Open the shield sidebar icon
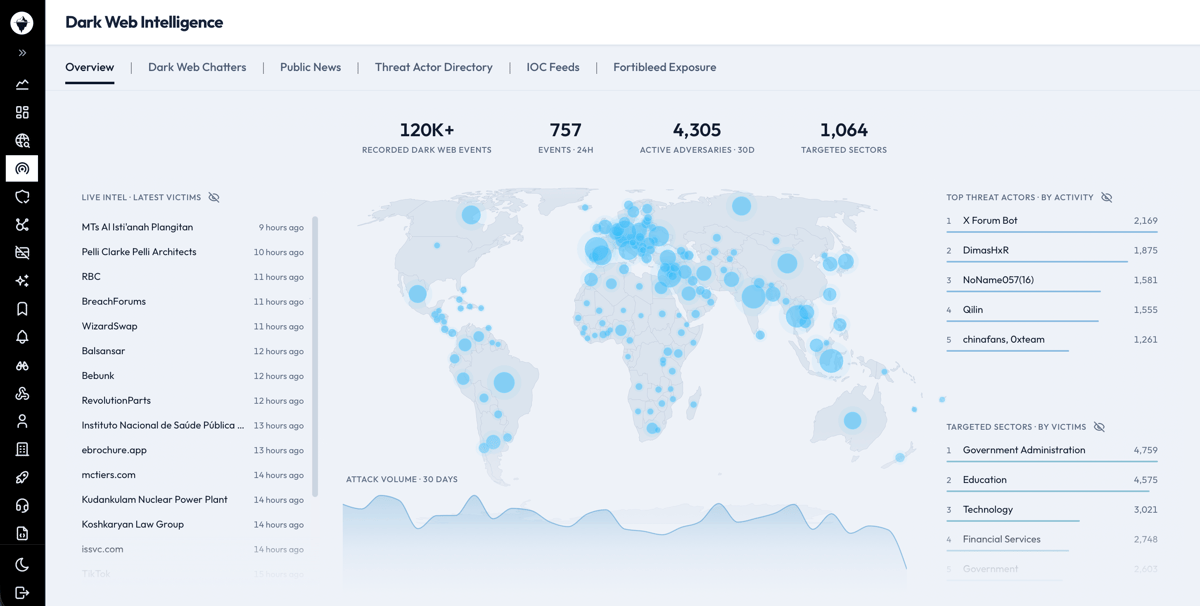Viewport: 1200px width, 606px height. point(22,197)
